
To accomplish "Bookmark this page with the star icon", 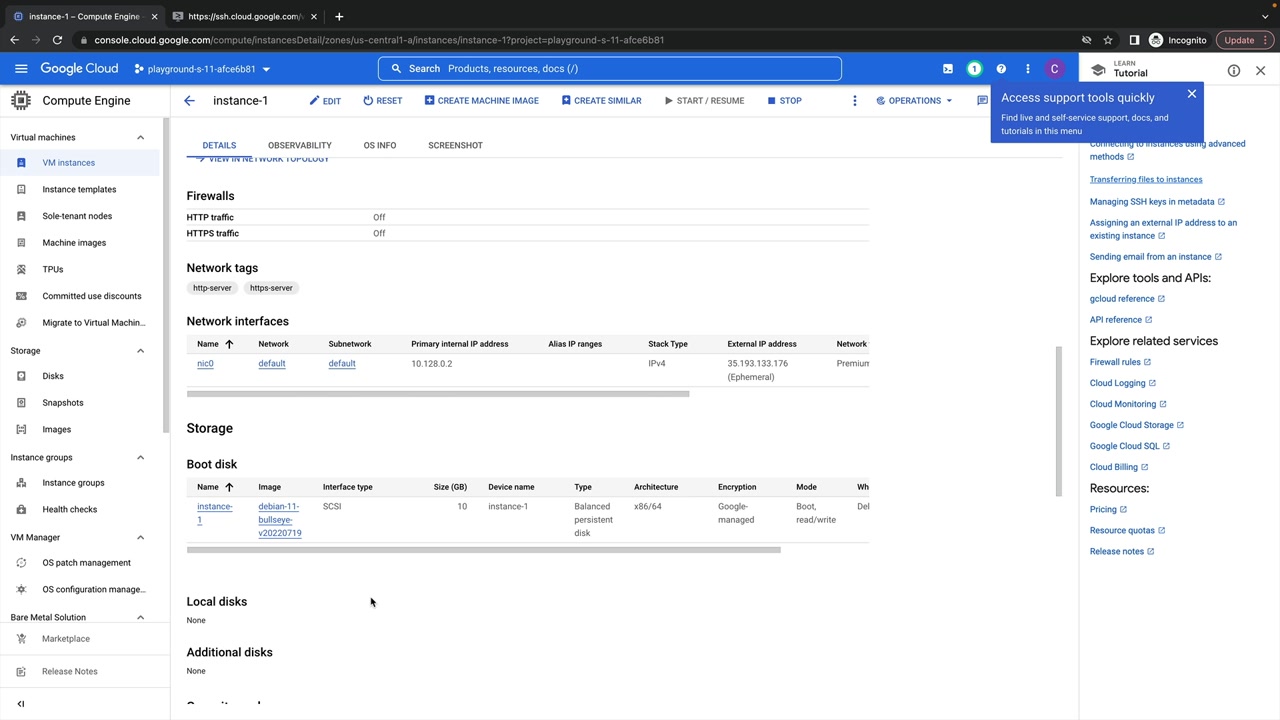I will (x=1108, y=40).
